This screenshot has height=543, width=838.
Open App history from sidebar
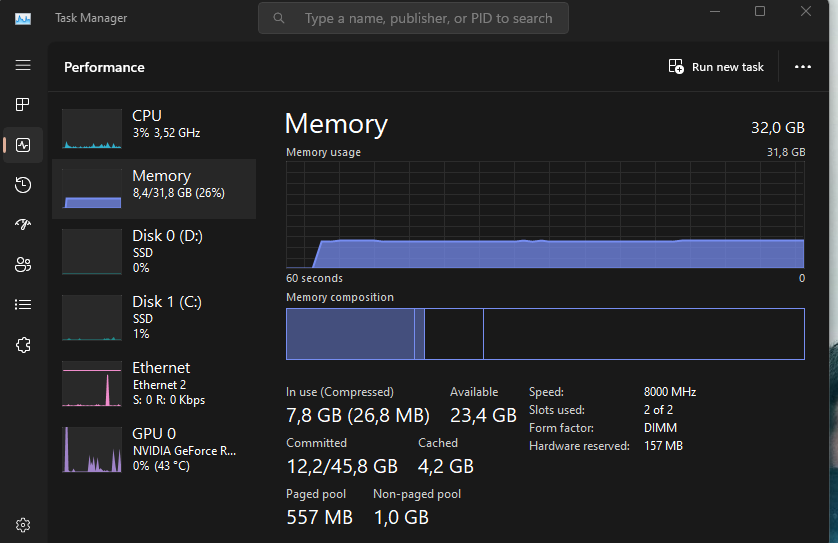pyautogui.click(x=23, y=185)
